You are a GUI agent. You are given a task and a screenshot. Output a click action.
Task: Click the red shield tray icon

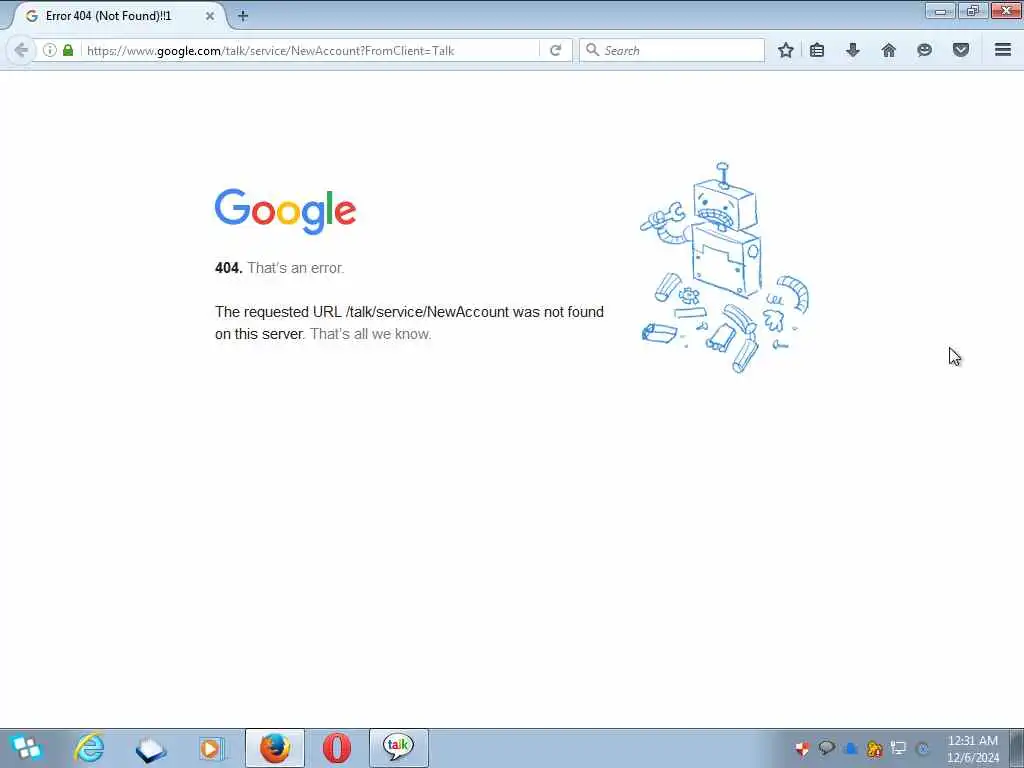click(x=803, y=748)
